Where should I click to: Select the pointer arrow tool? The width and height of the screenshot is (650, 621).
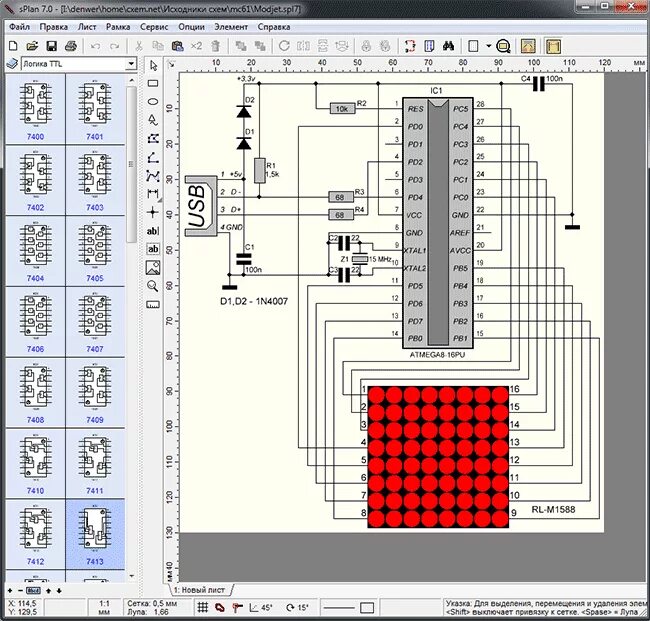coord(153,65)
